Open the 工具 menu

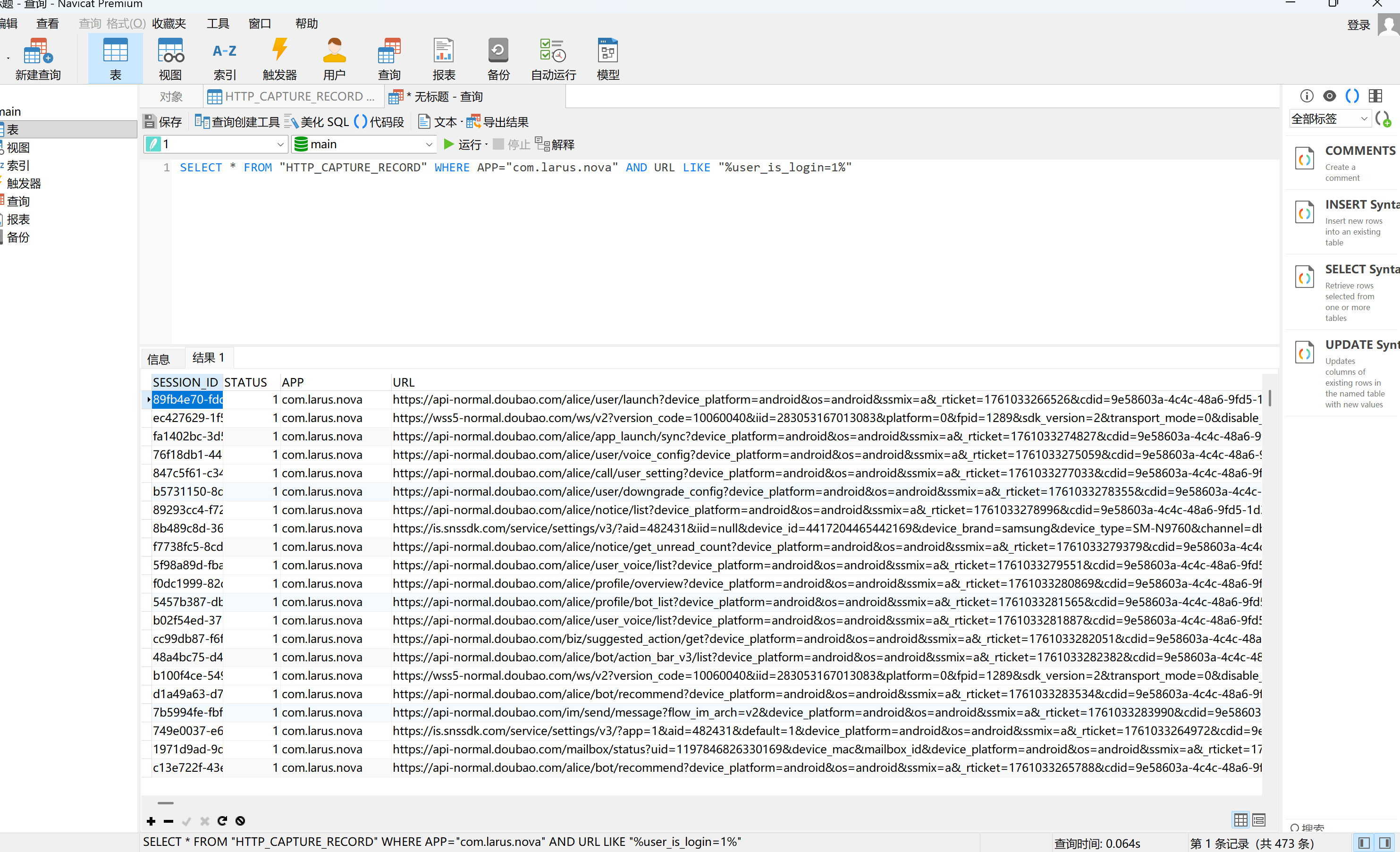click(217, 23)
